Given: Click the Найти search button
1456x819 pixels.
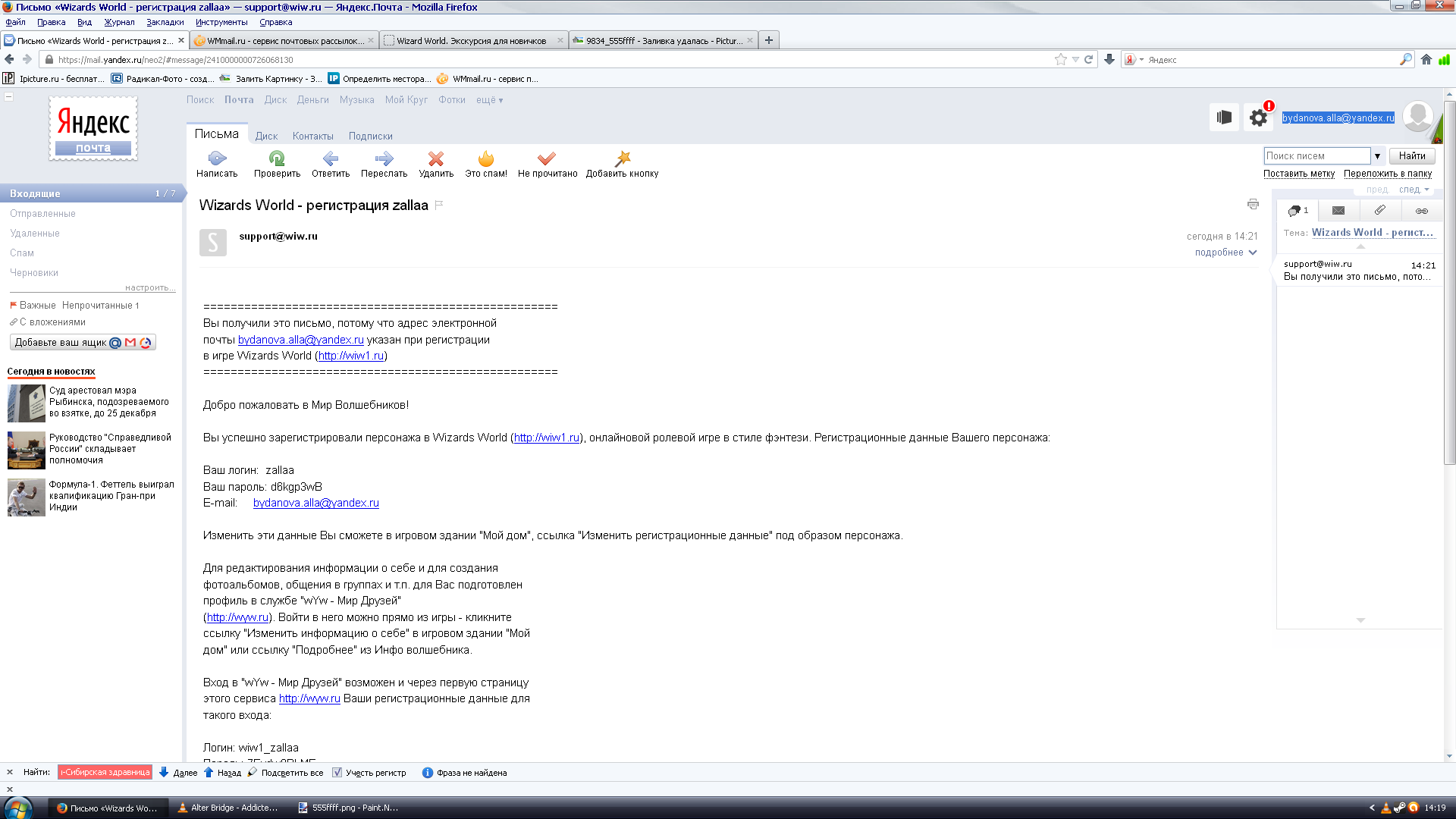Looking at the screenshot, I should tap(1412, 155).
